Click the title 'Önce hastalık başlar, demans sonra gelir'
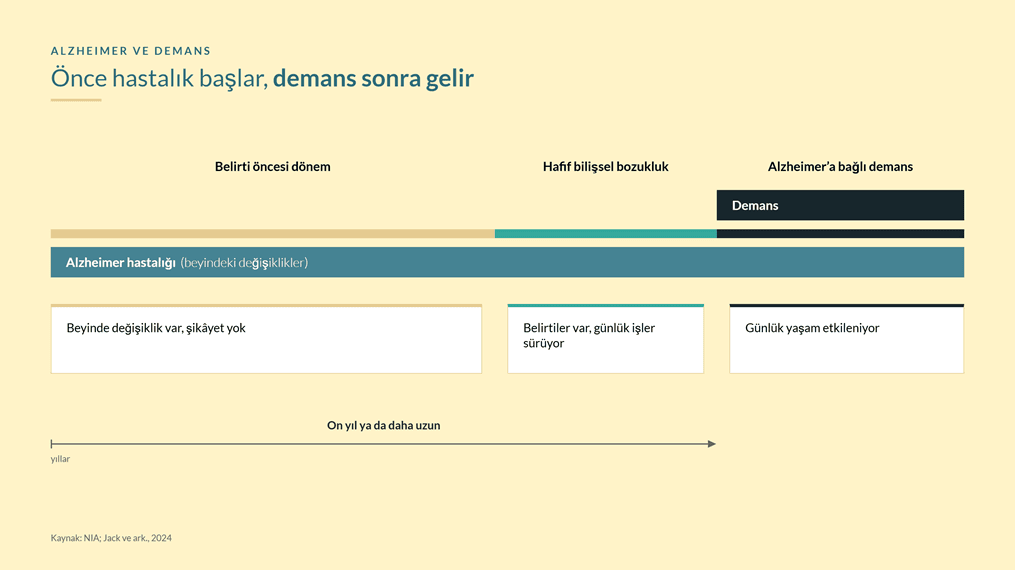This screenshot has width=1015, height=570. (x=262, y=78)
